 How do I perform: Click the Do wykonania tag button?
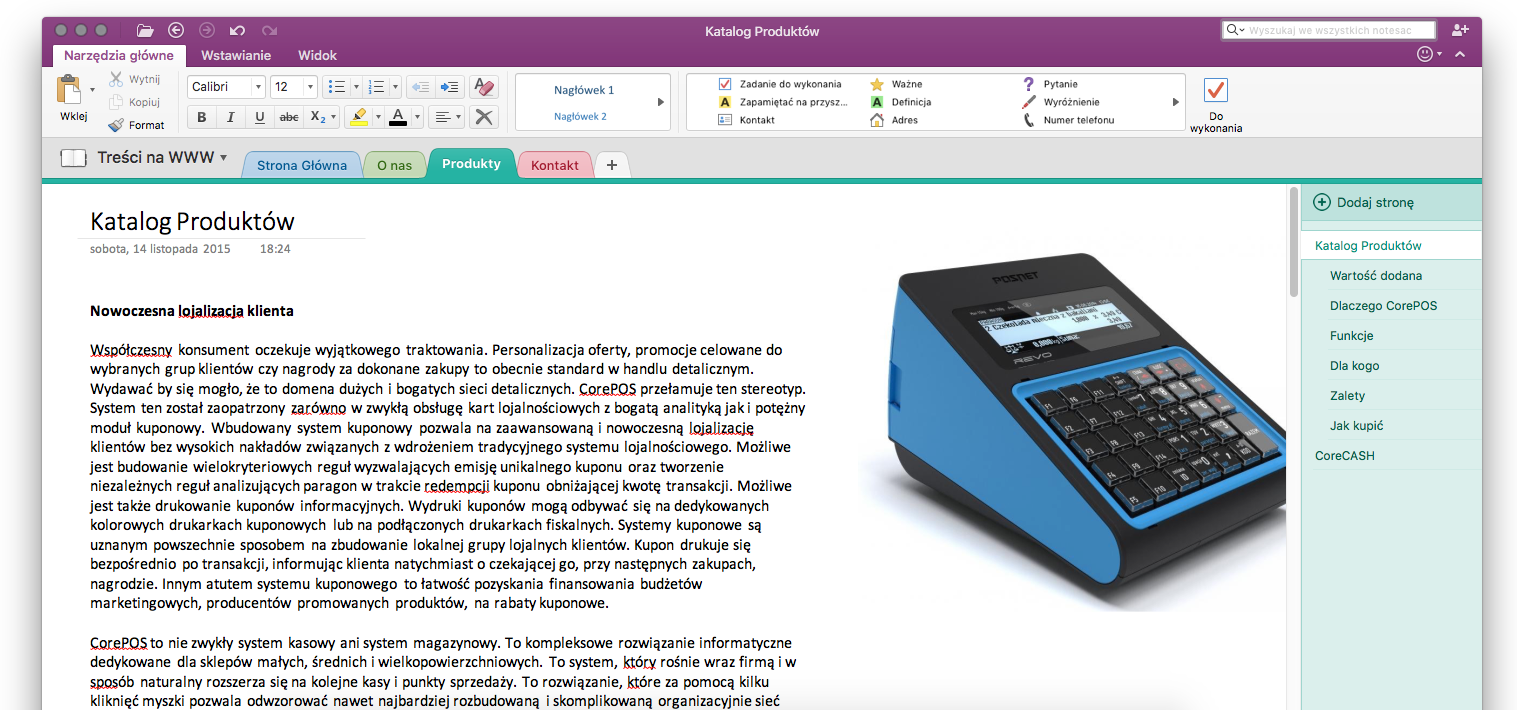(x=1216, y=103)
